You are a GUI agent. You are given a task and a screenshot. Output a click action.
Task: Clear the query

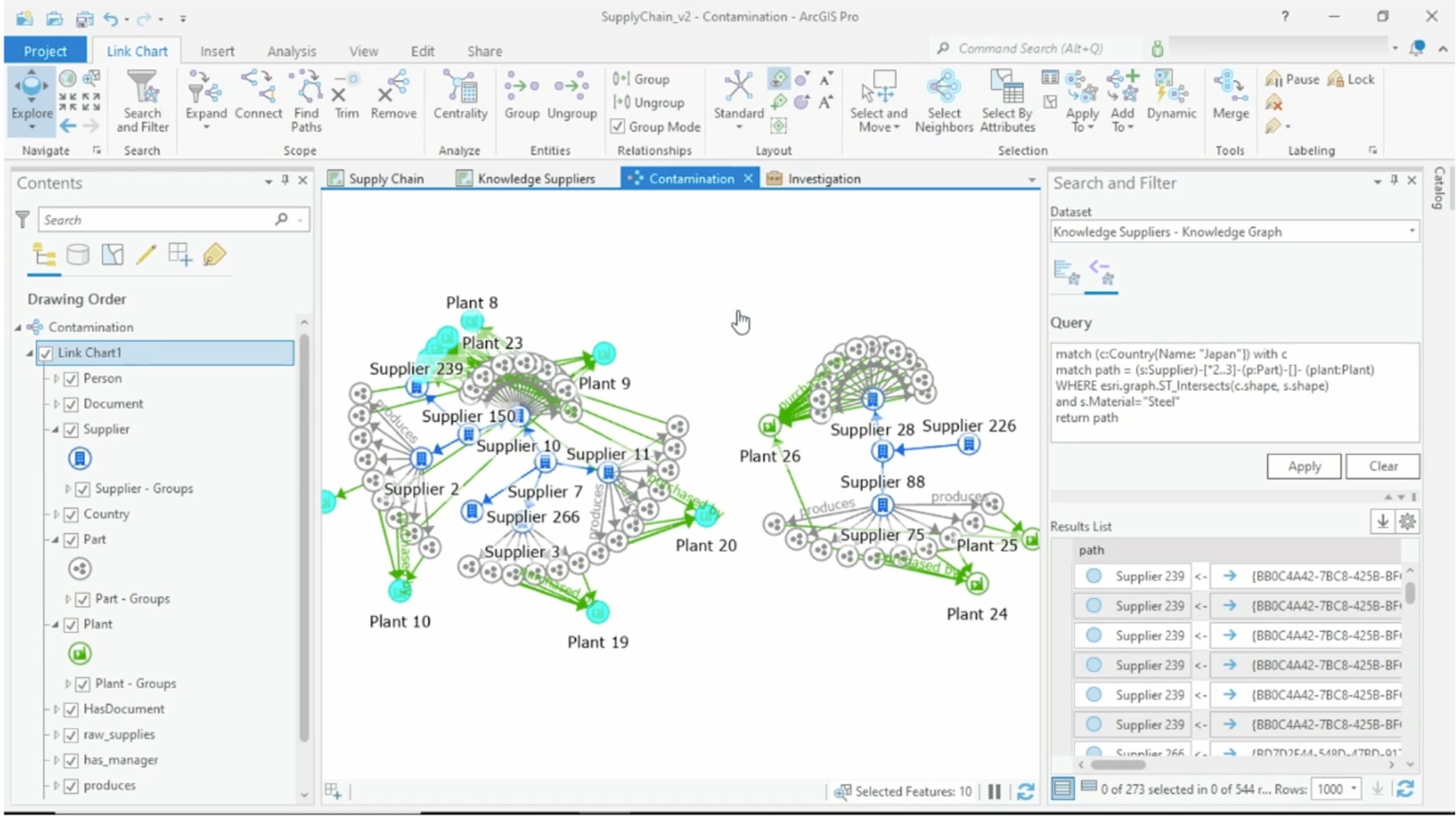pos(1383,466)
